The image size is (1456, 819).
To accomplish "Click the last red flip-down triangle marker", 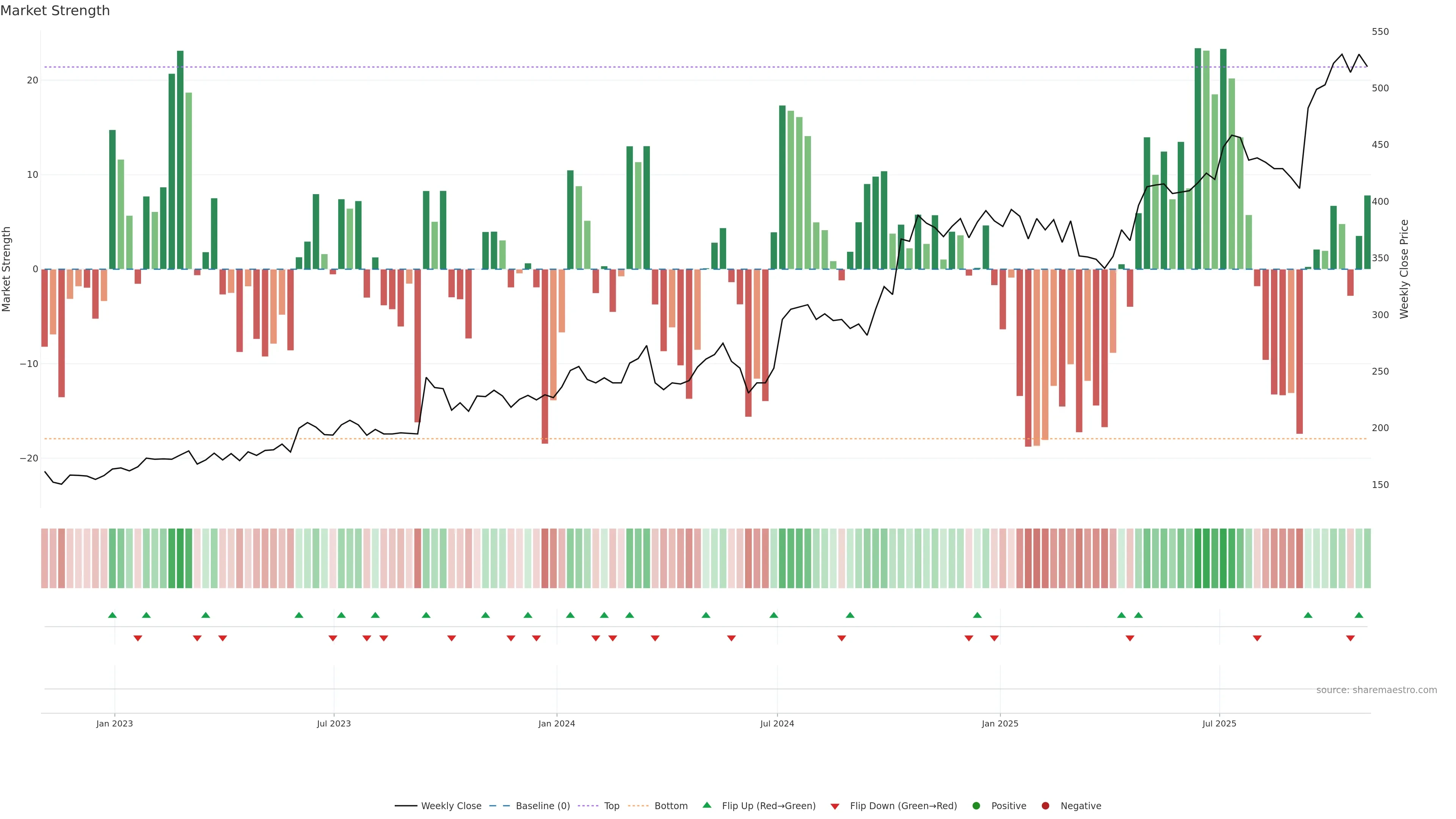I will (1350, 638).
